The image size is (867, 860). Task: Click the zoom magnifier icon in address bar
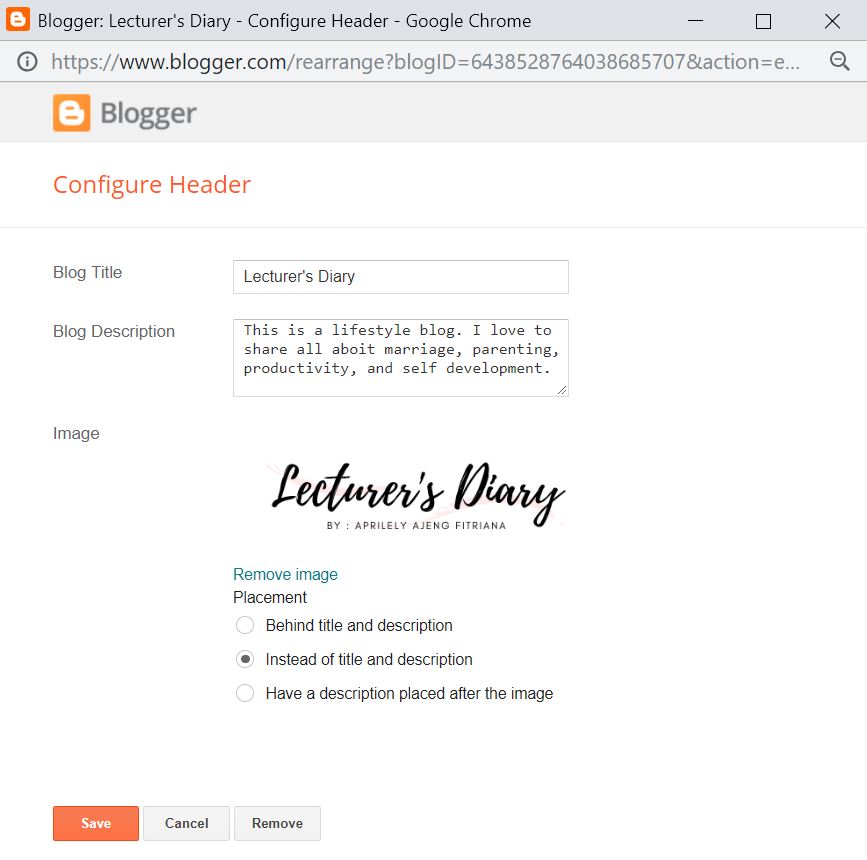click(839, 61)
